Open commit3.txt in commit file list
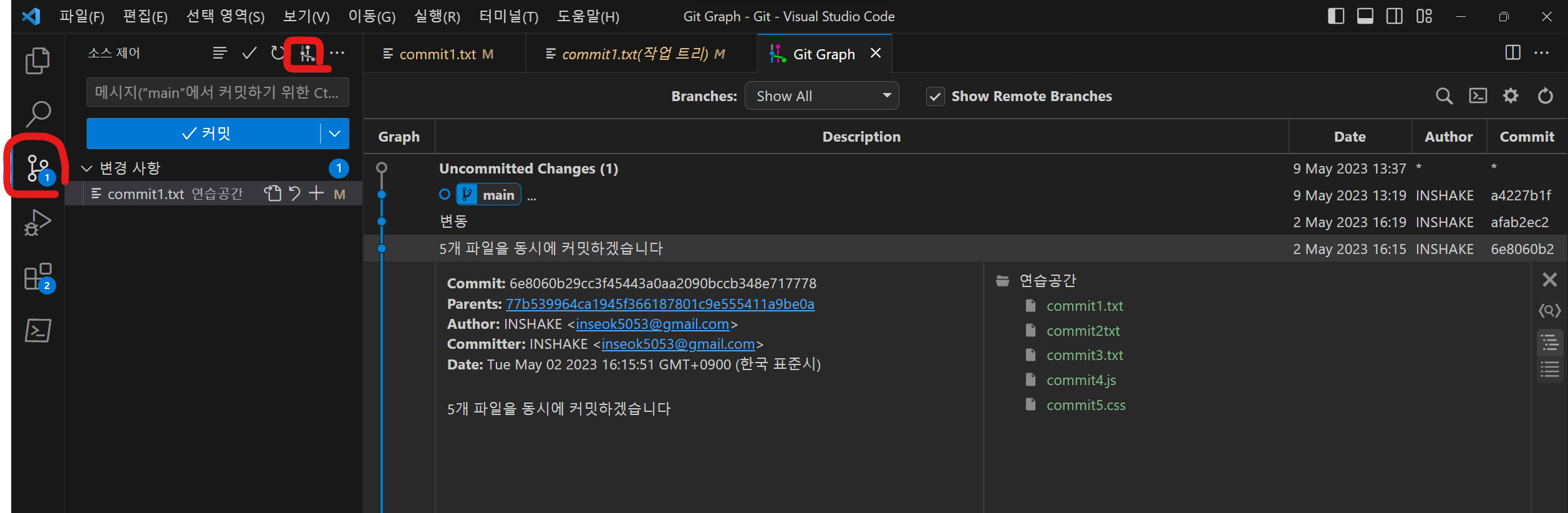The image size is (1568, 513). coord(1085,355)
